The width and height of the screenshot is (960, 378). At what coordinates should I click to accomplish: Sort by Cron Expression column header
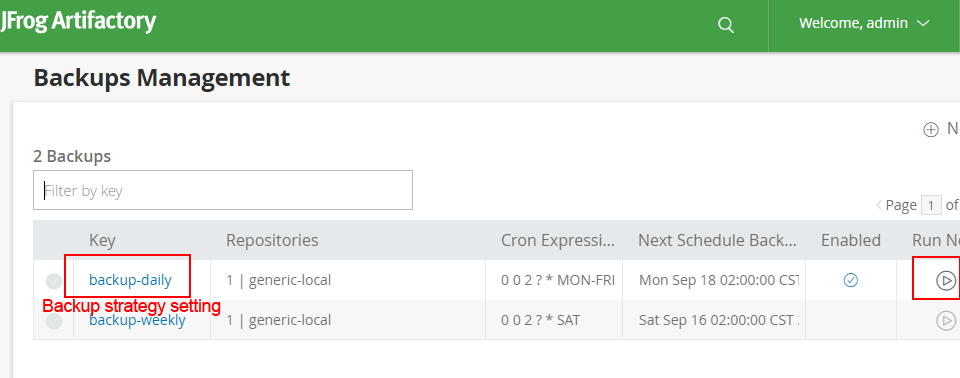[558, 240]
